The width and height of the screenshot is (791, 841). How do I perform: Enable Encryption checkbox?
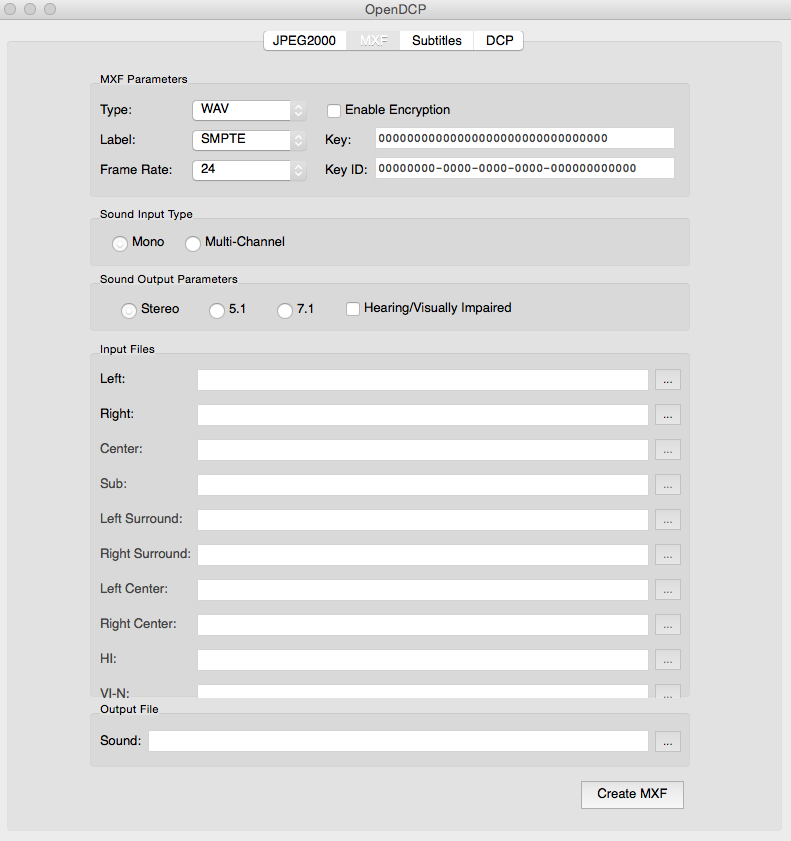pyautogui.click(x=334, y=110)
